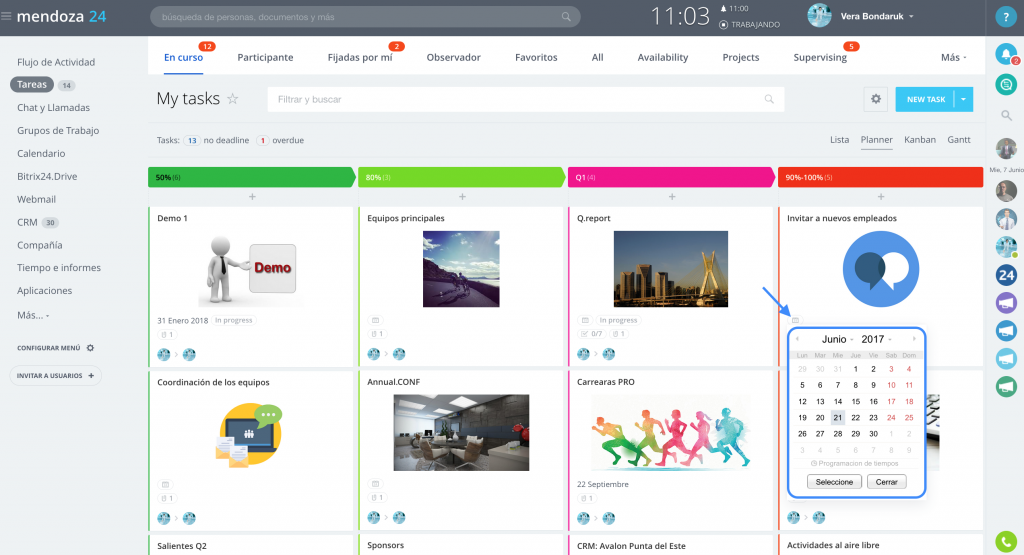Open the hamburger menu next to mendoza 24
The width and height of the screenshot is (1024, 555).
coord(6,16)
